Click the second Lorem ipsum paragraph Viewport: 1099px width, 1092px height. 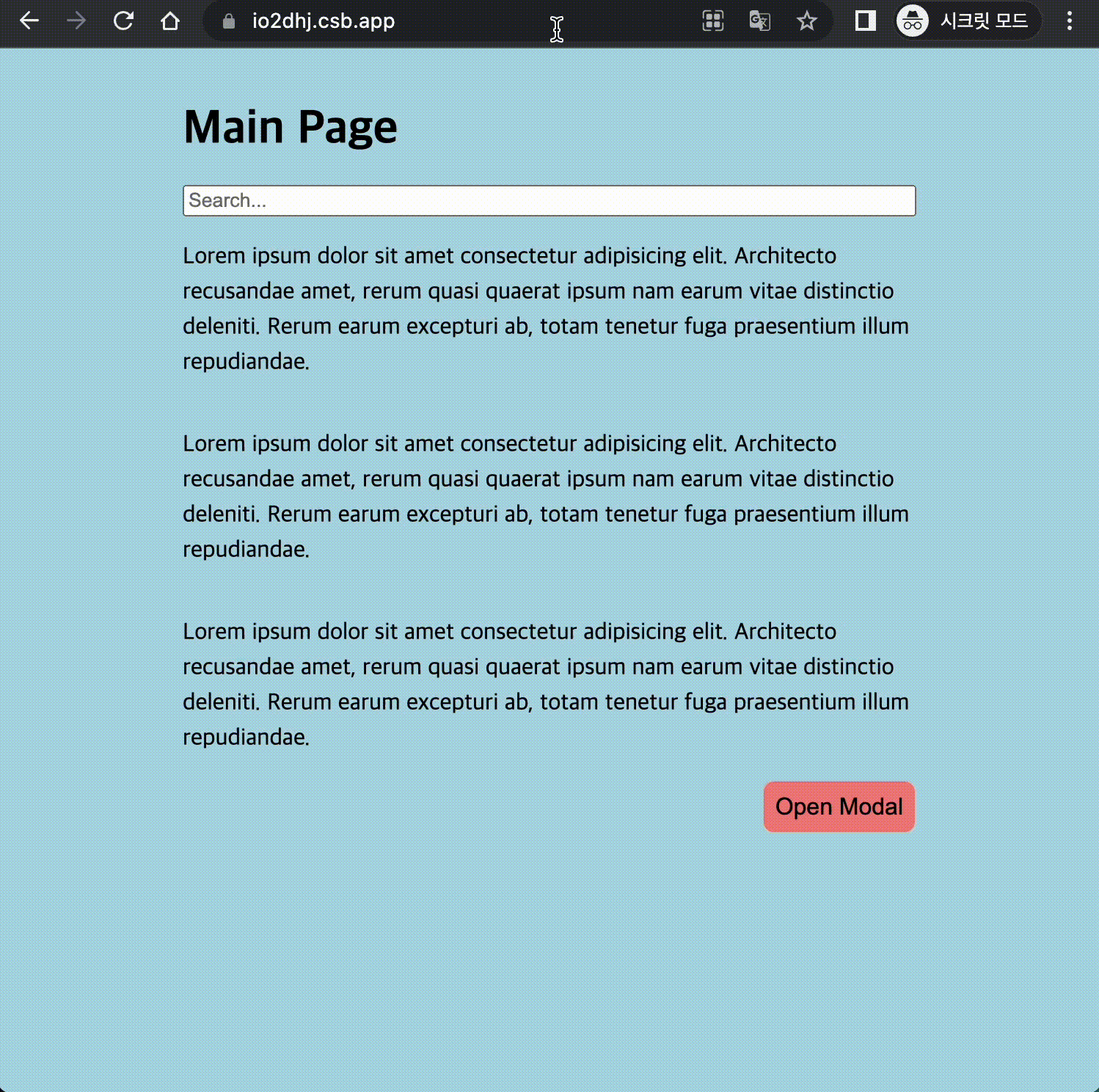point(549,496)
